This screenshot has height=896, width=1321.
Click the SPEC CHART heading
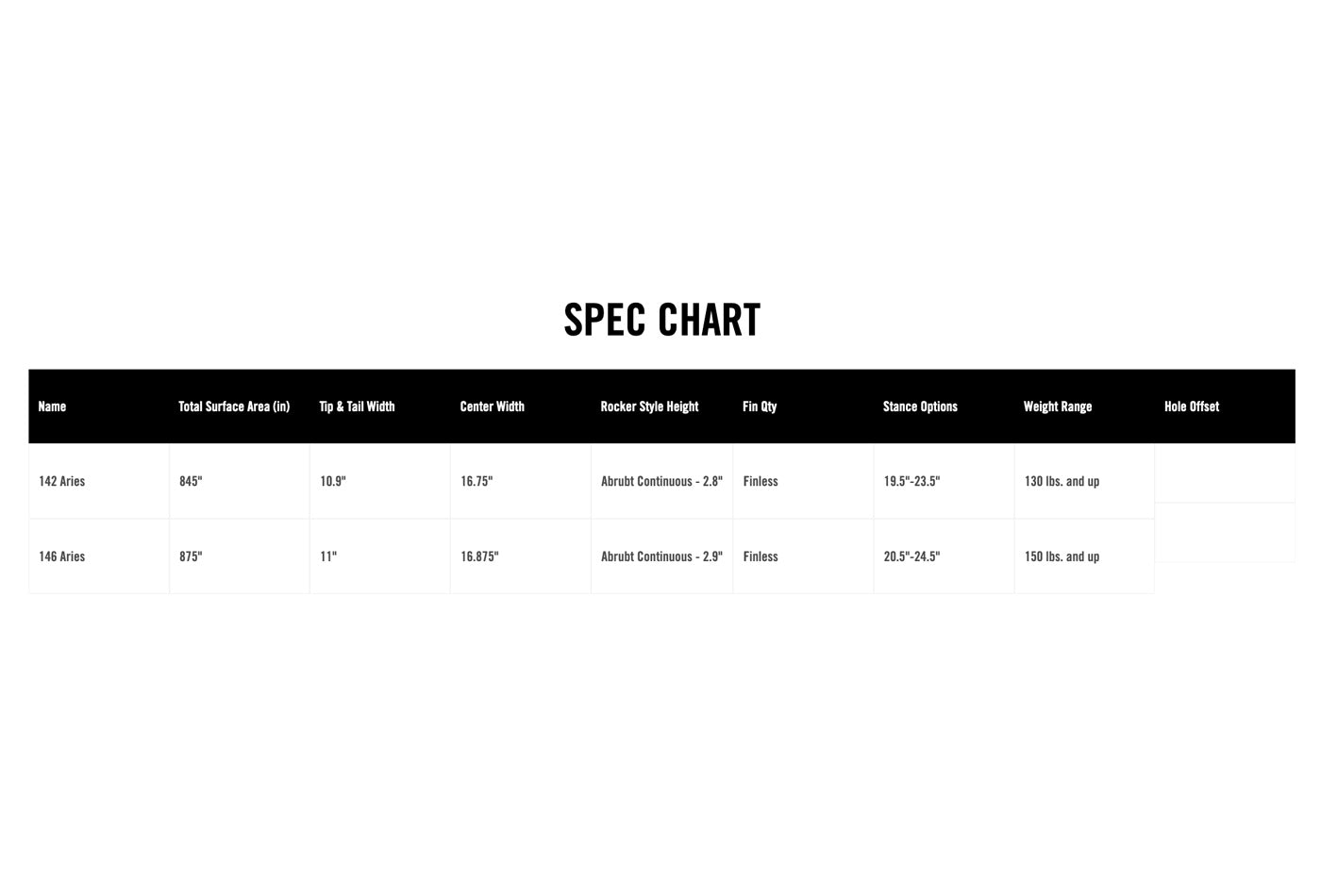[x=661, y=320]
